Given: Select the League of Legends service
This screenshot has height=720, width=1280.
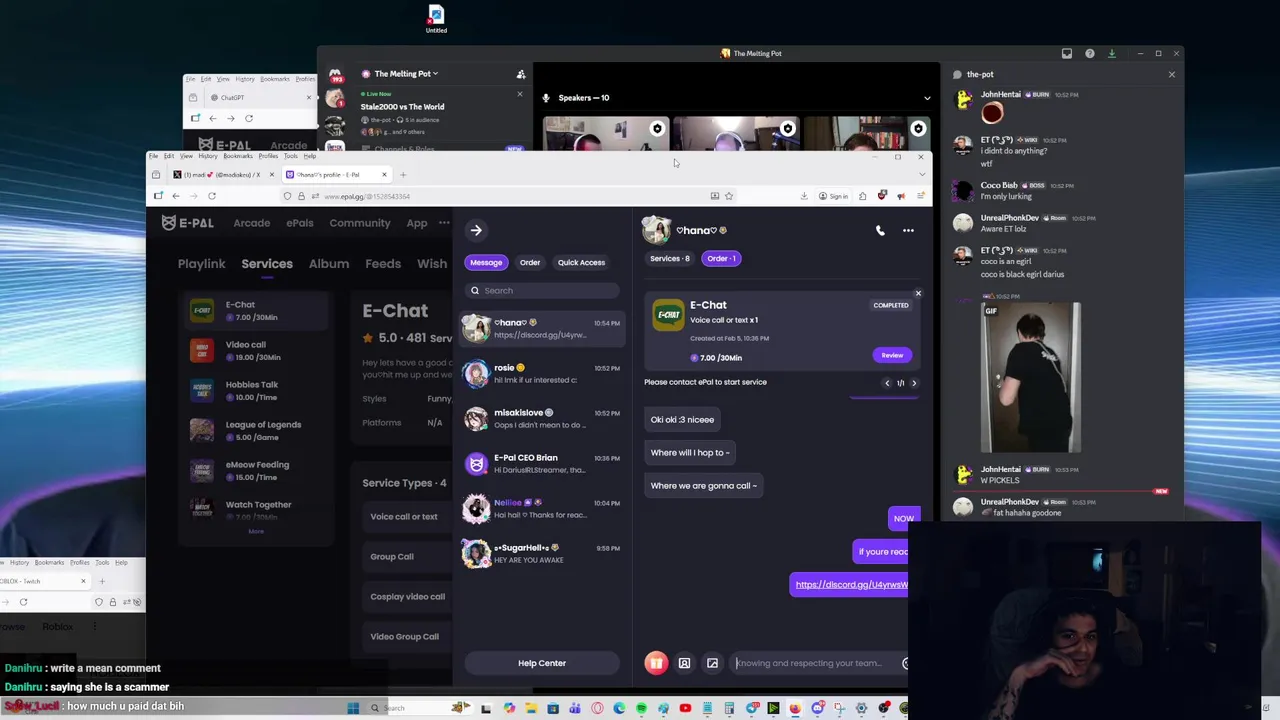Looking at the screenshot, I should (255, 431).
